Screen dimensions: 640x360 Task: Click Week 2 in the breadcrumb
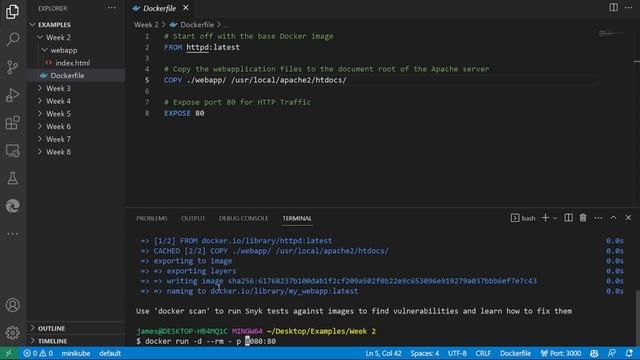tap(146, 24)
